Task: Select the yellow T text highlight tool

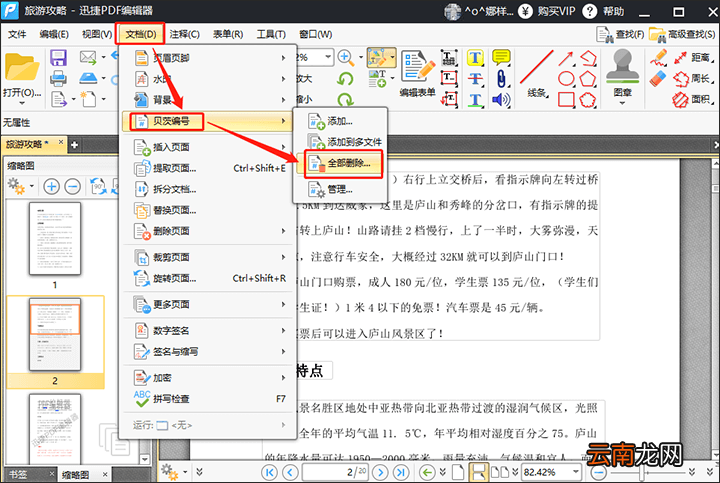Action: coord(475,58)
